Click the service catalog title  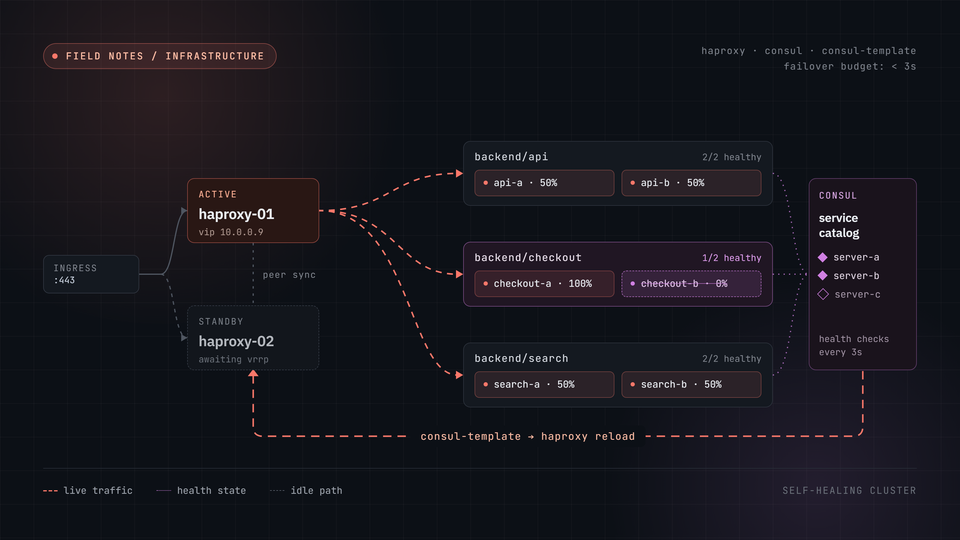point(839,225)
